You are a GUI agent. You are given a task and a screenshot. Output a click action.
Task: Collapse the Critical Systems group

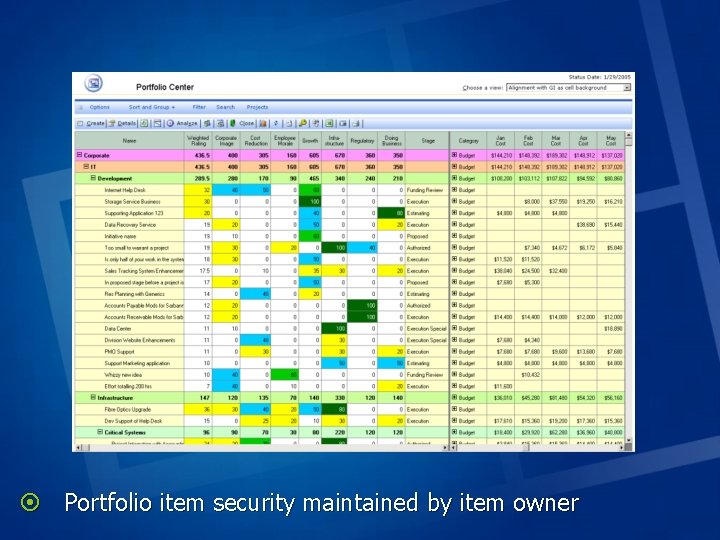100,432
